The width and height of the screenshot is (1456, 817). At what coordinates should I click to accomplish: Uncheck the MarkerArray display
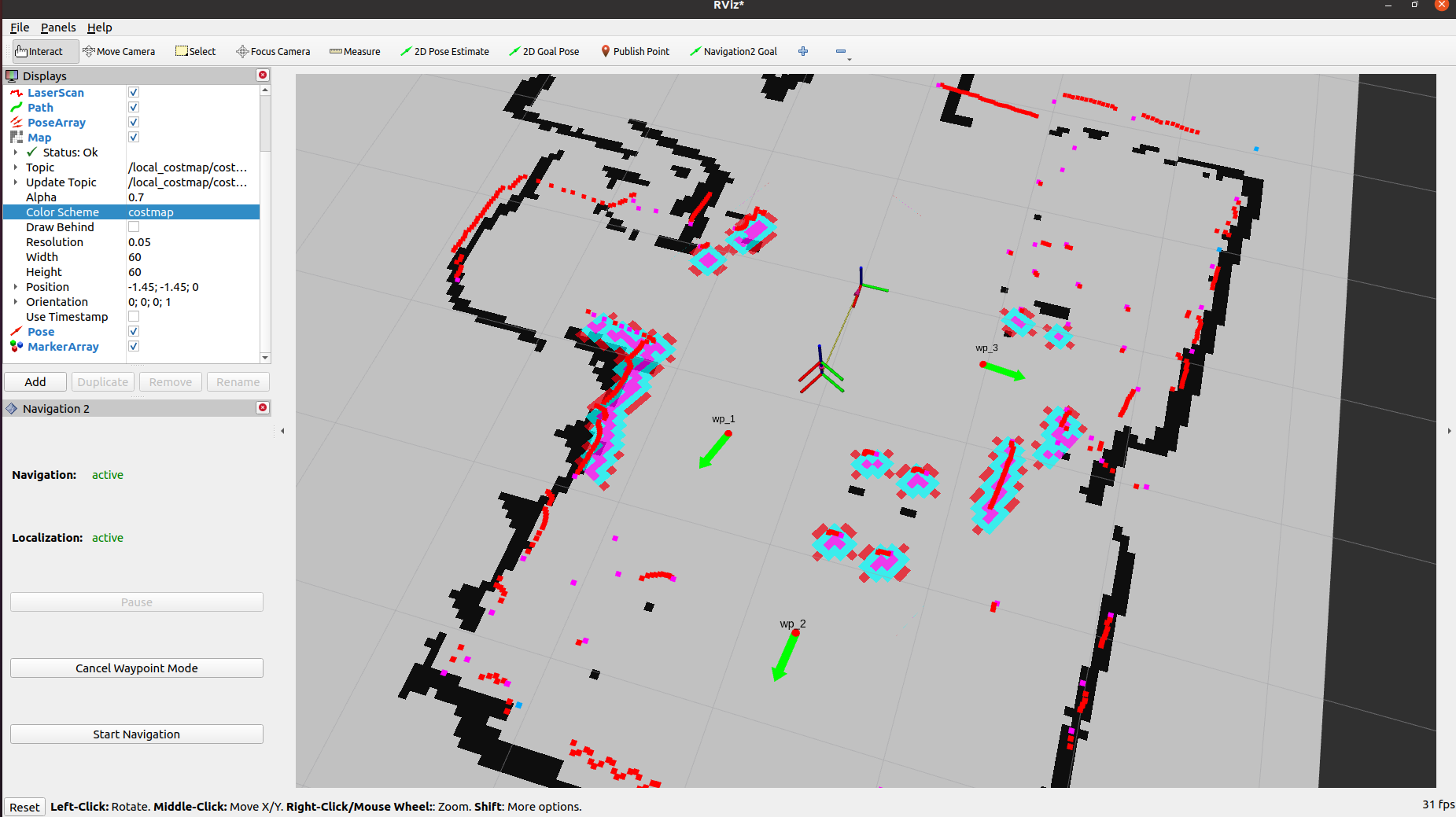[x=134, y=347]
